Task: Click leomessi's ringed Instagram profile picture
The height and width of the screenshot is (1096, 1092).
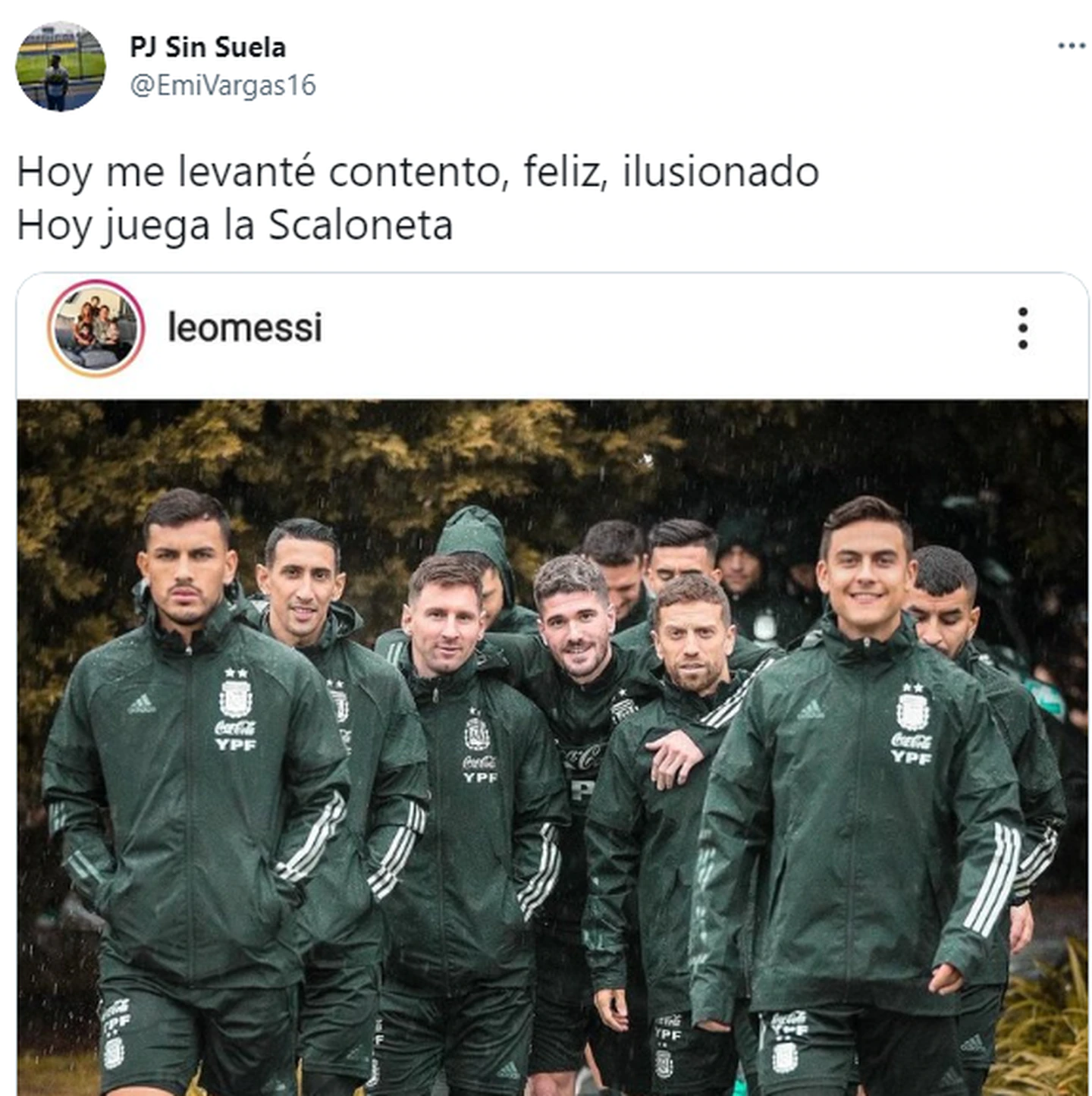Action: tap(96, 328)
